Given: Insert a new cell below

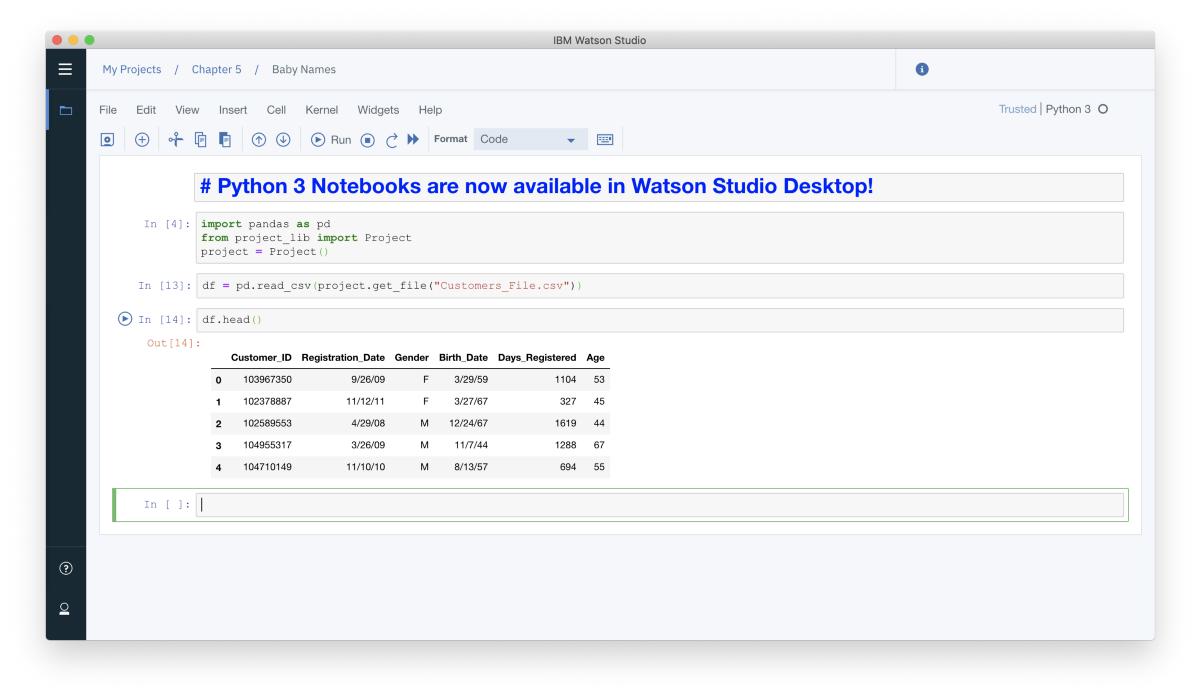Looking at the screenshot, I should (x=142, y=139).
